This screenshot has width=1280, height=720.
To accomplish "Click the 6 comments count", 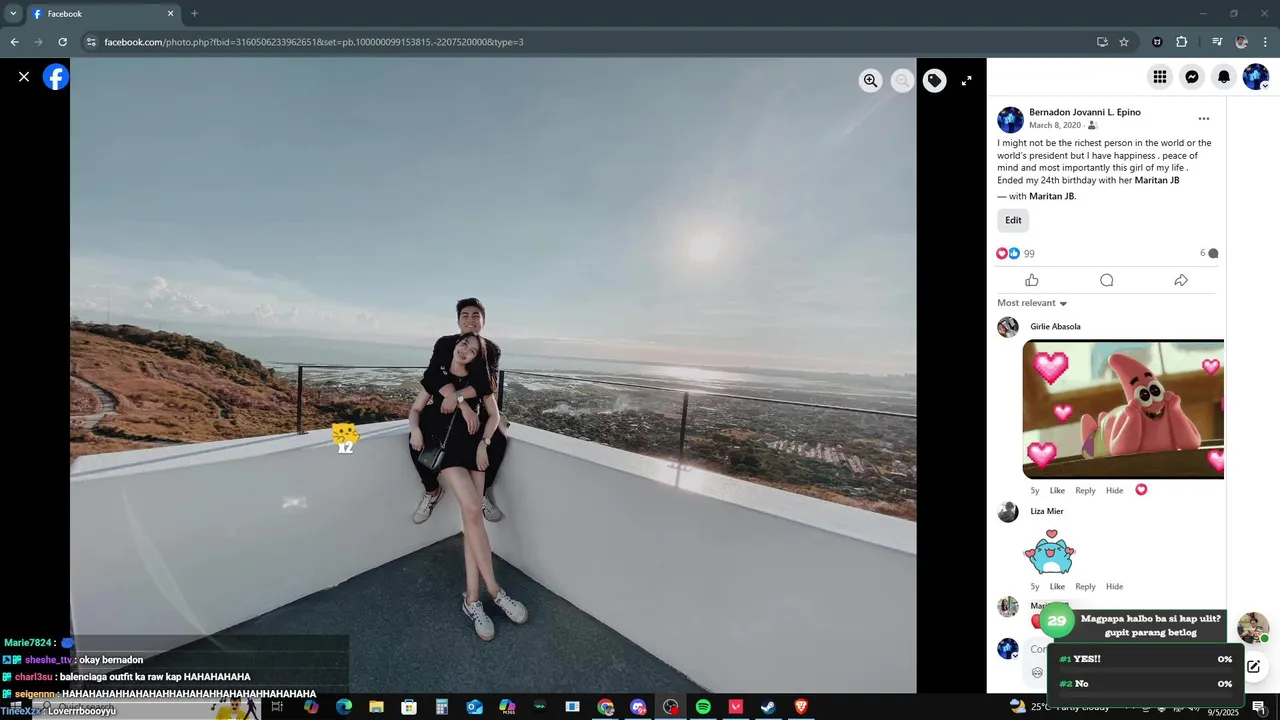I will (x=1209, y=254).
